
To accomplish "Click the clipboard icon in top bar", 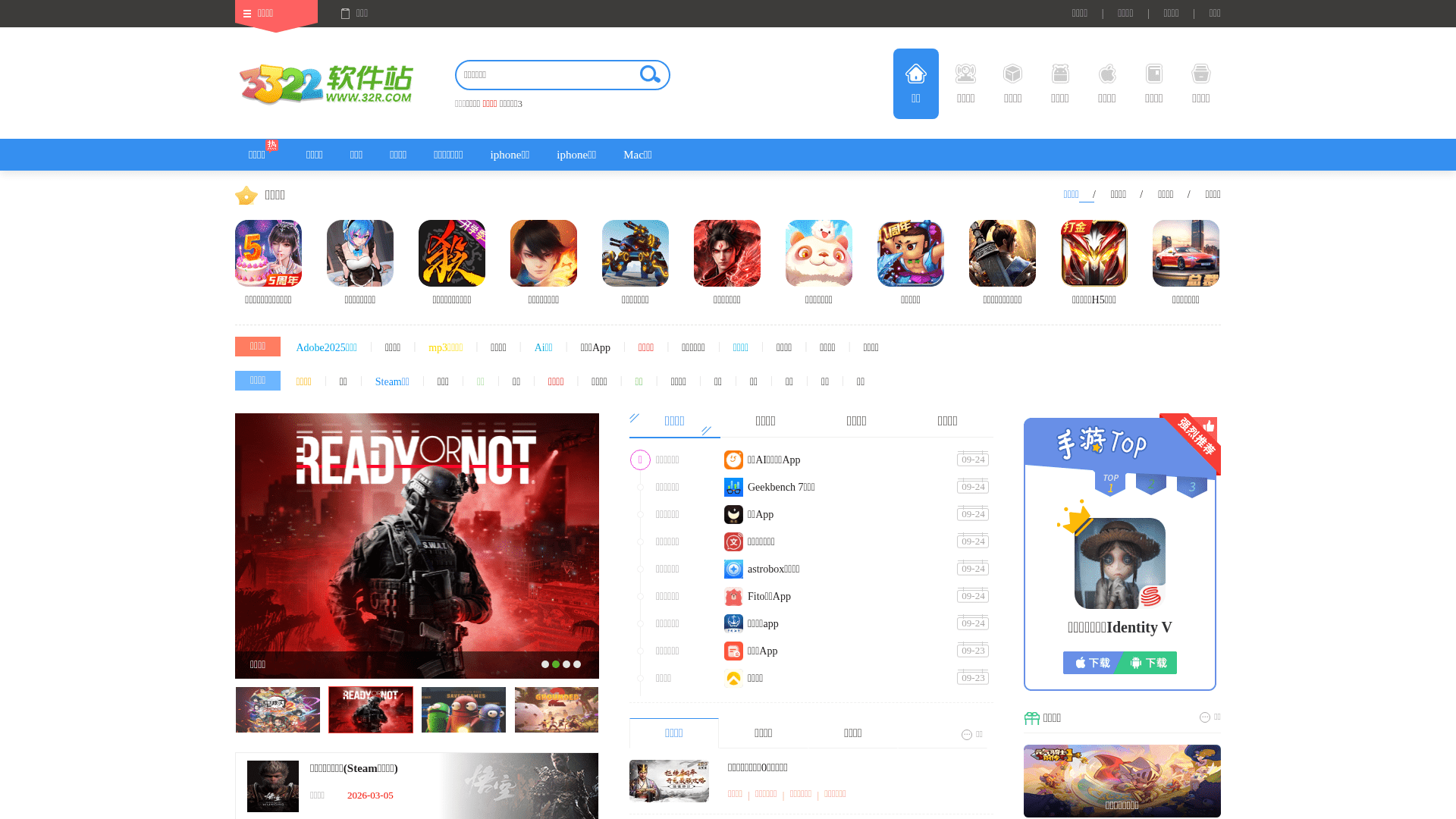I will [346, 14].
